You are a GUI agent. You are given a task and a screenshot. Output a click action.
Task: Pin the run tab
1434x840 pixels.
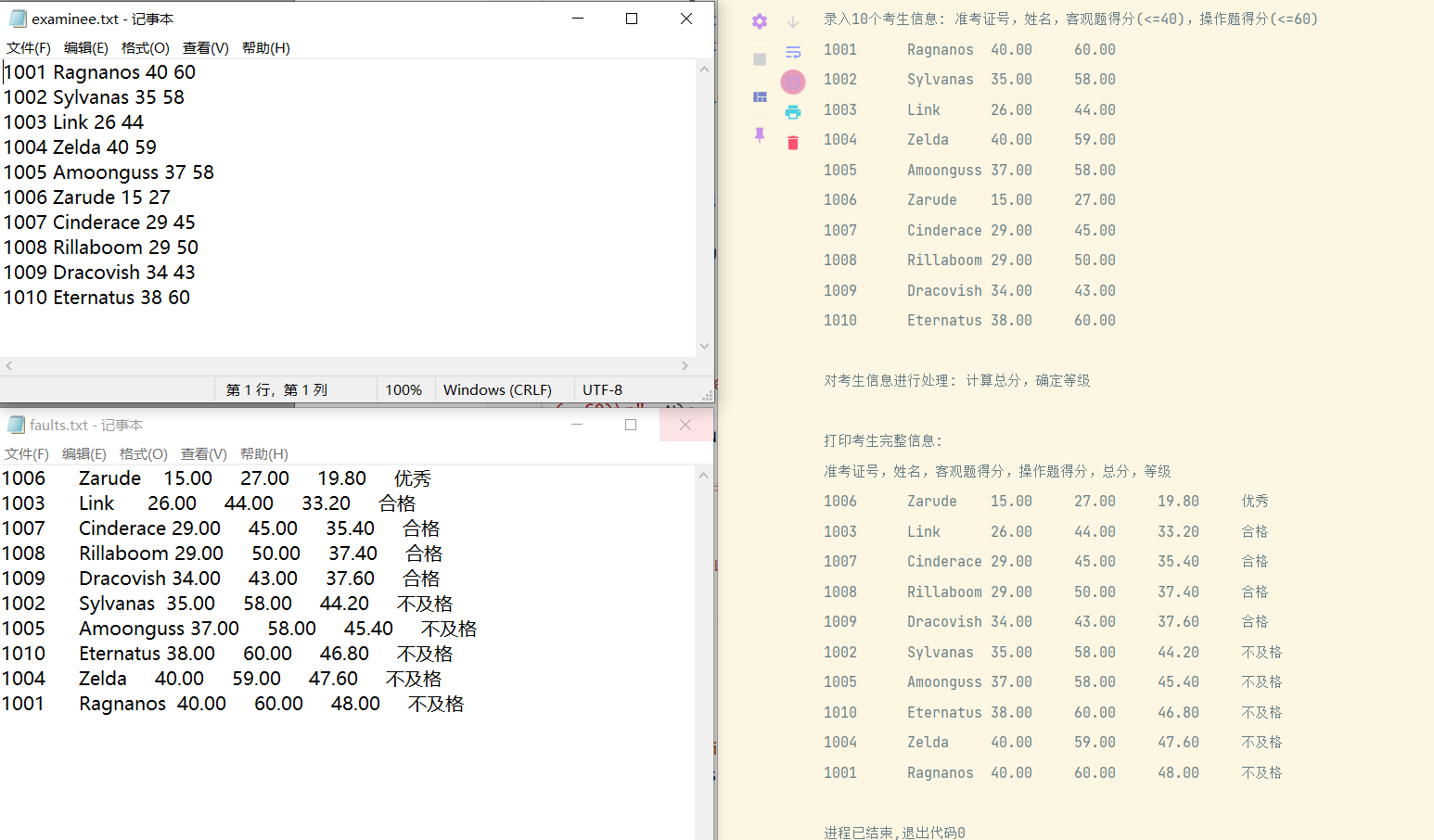(760, 135)
